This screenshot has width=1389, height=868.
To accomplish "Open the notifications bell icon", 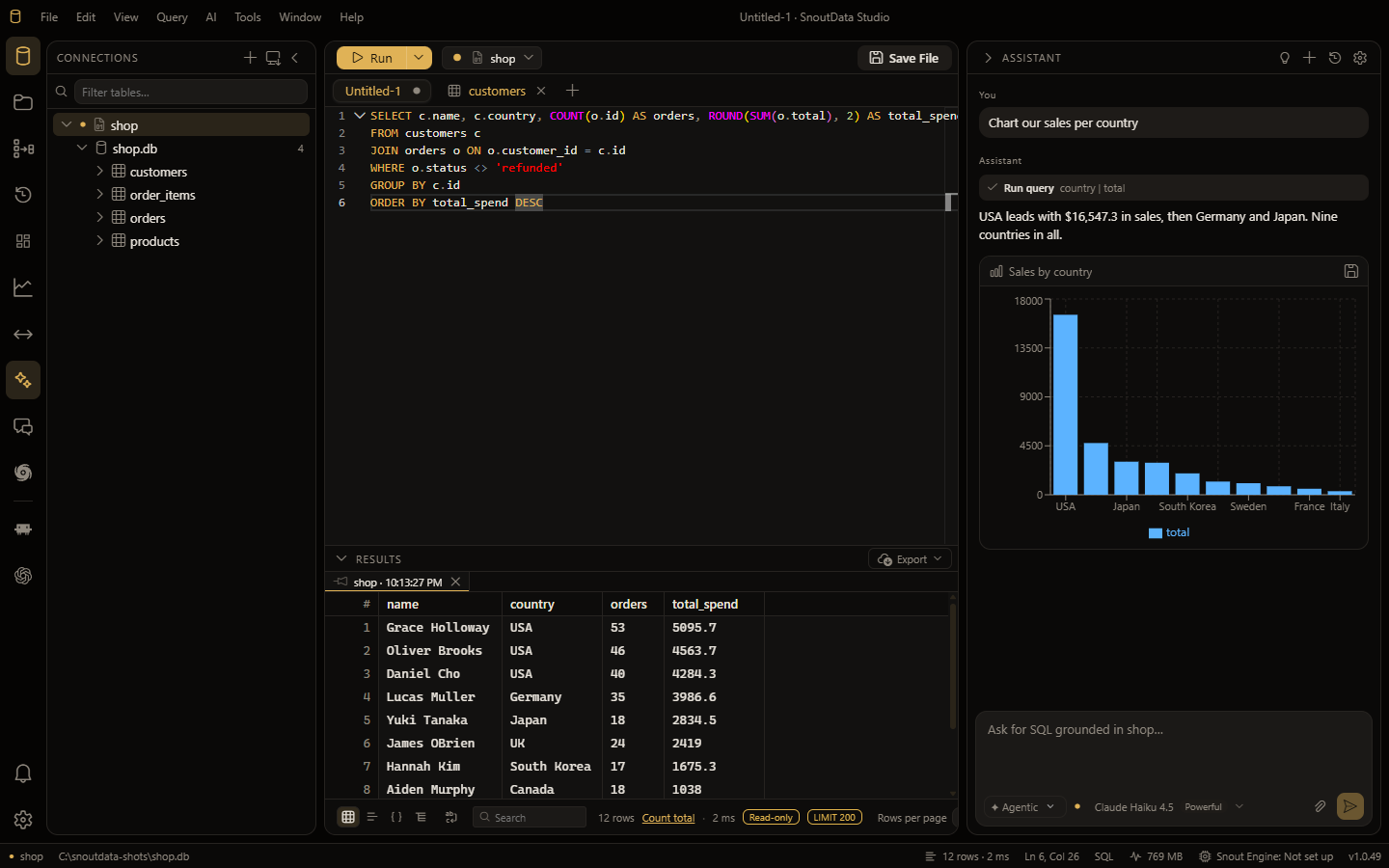I will tap(23, 773).
